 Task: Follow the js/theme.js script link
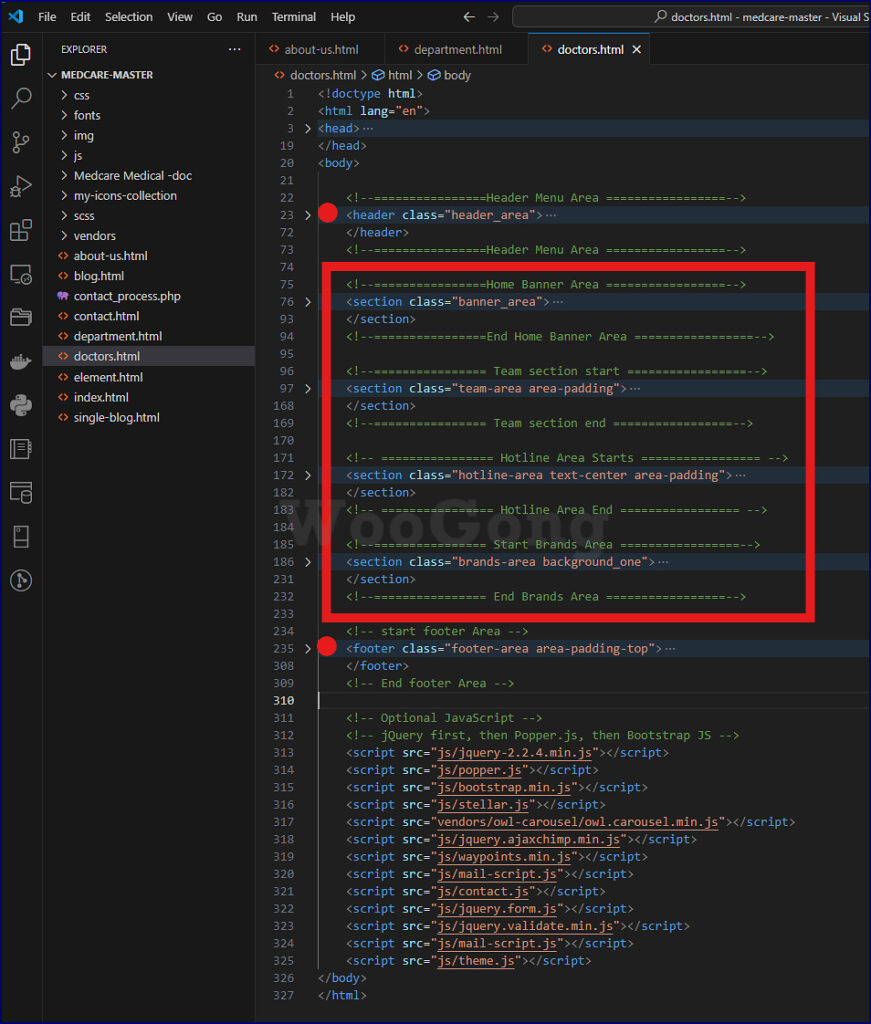pyautogui.click(x=476, y=961)
